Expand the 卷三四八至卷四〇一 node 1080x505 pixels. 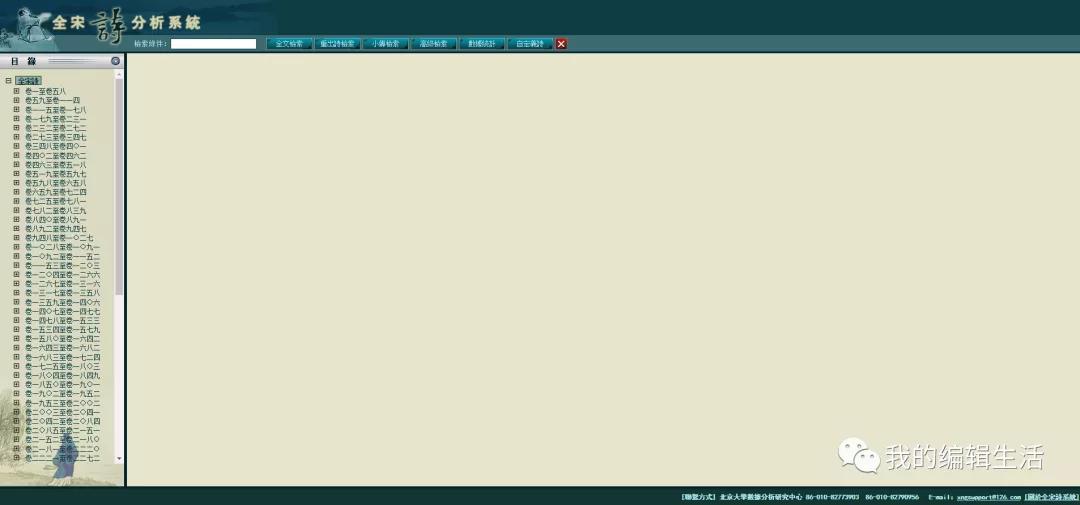(x=17, y=146)
